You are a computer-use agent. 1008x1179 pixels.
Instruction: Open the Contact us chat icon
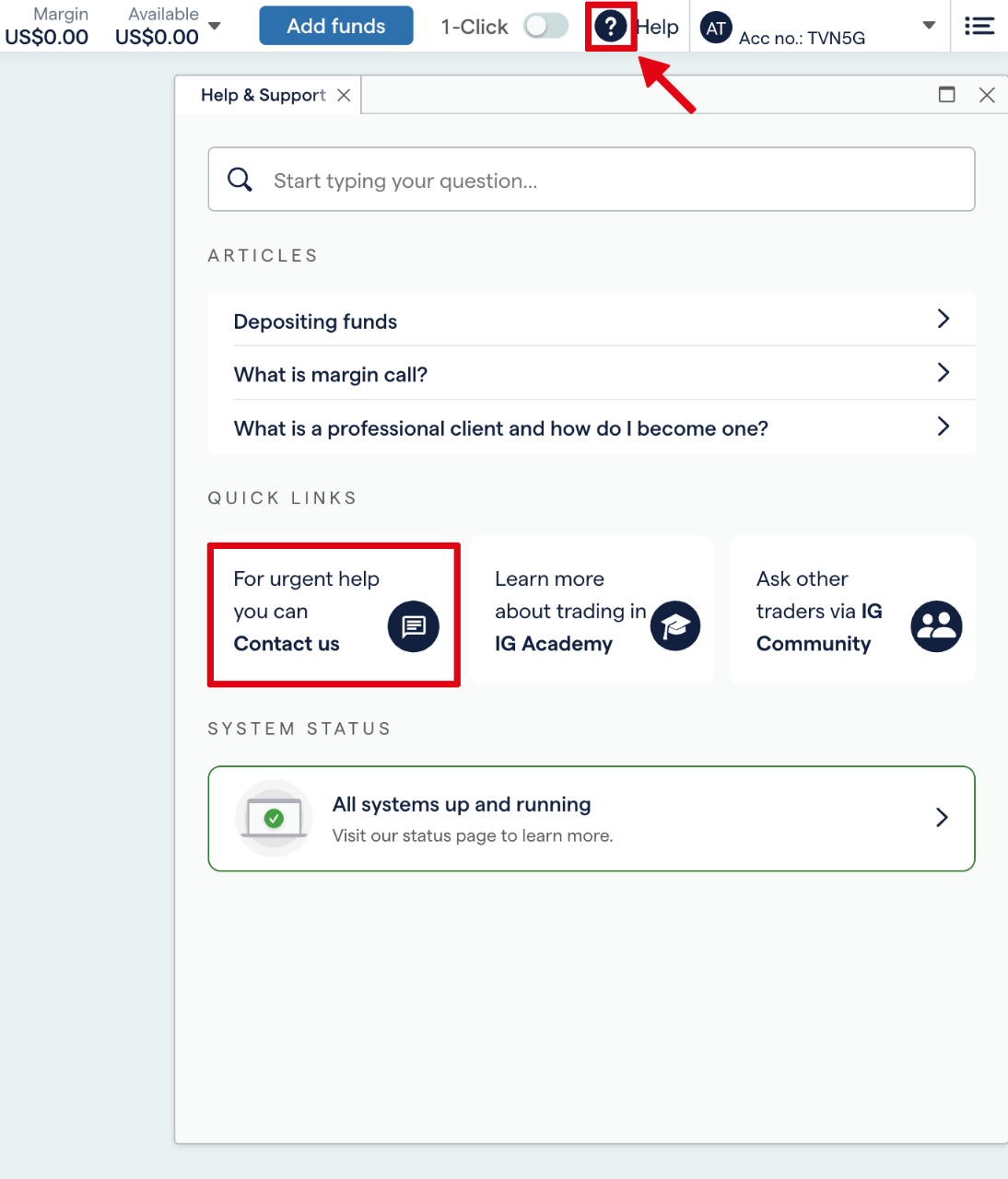point(413,626)
